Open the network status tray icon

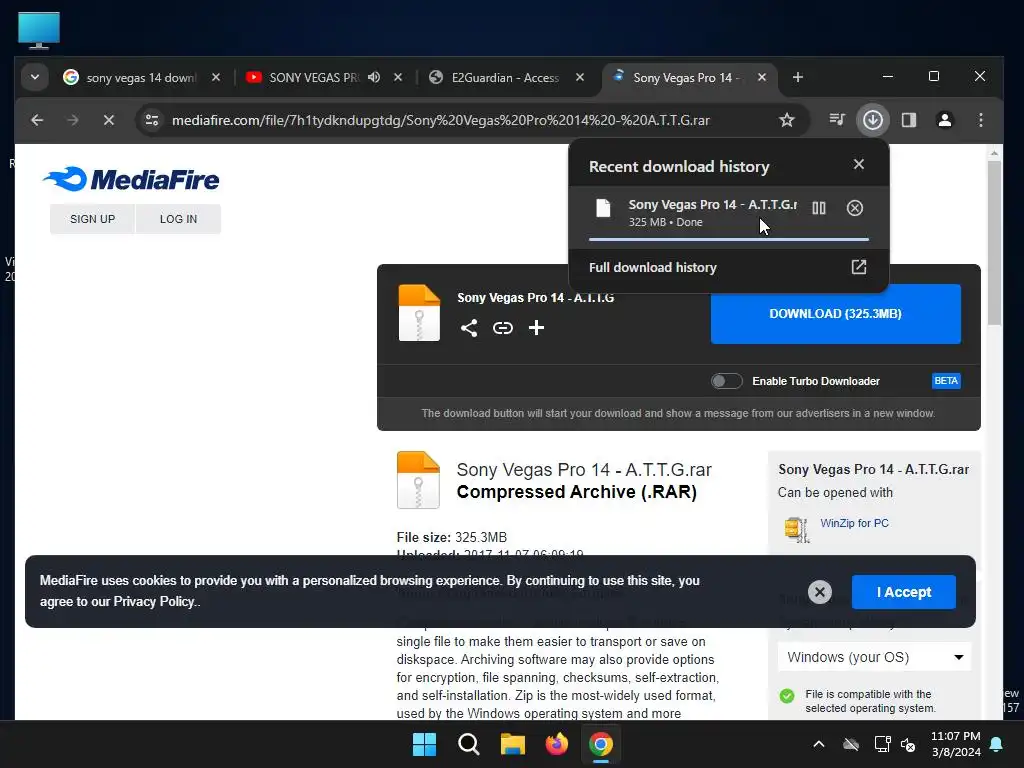coord(882,744)
